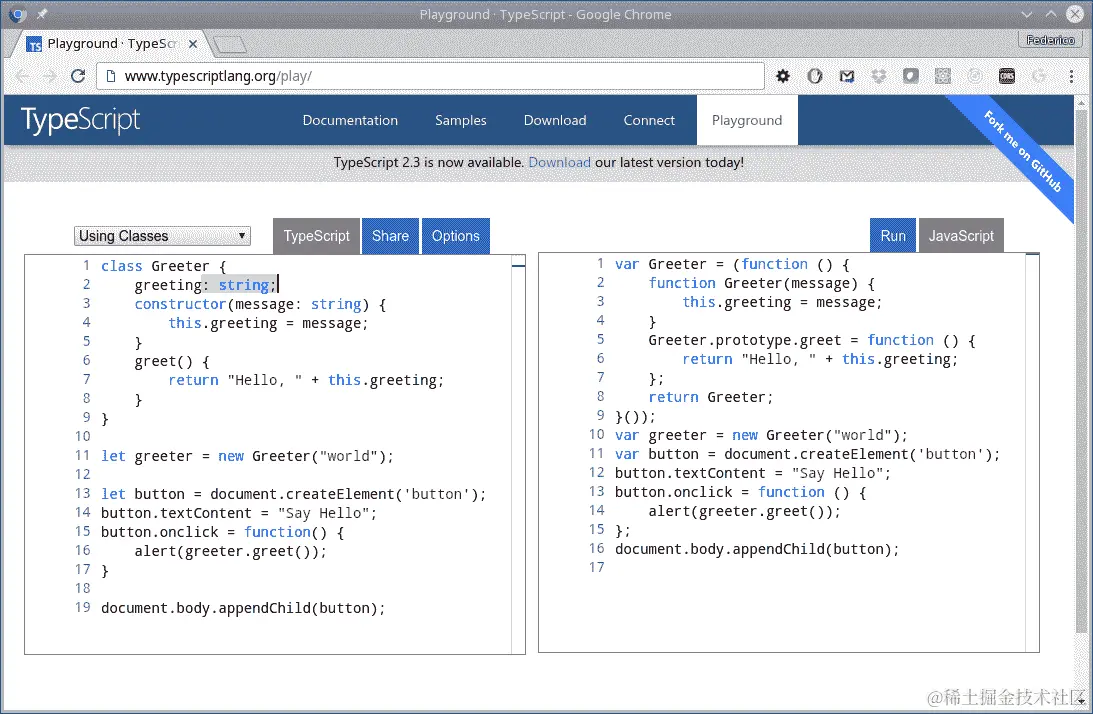Open the Connect navigation item

pos(649,120)
